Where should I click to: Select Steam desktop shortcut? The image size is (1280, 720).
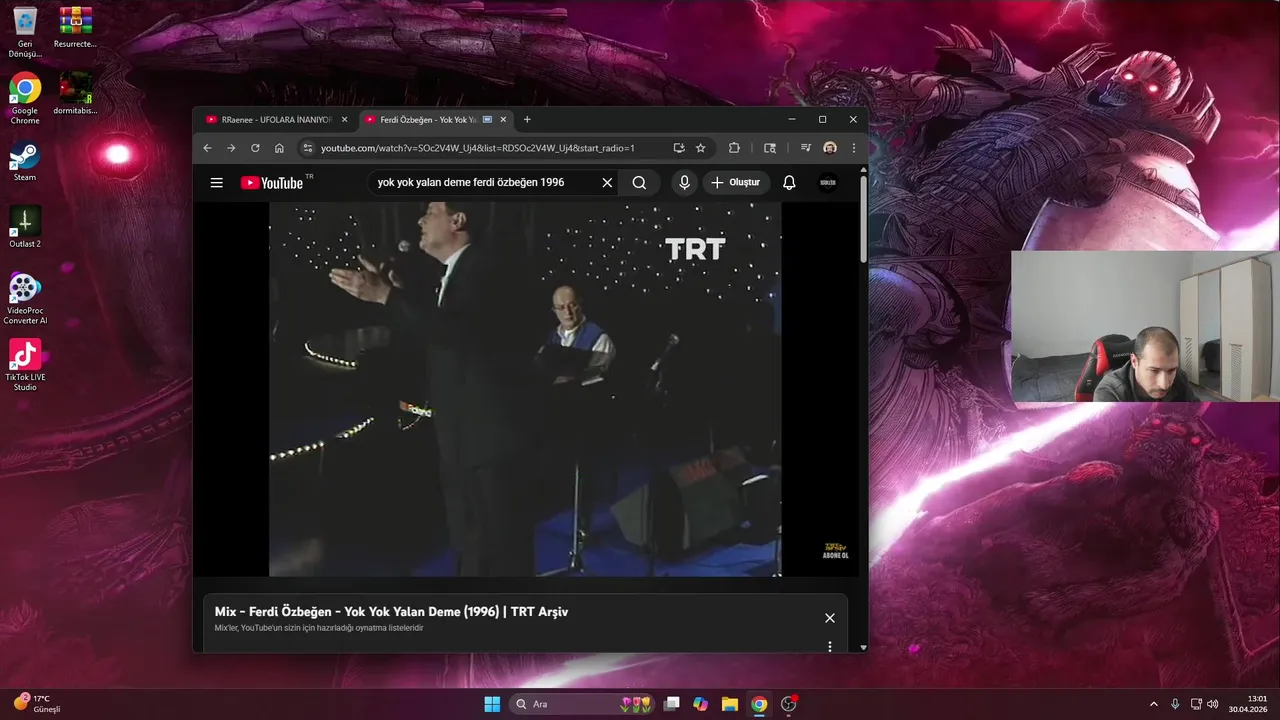[x=25, y=160]
